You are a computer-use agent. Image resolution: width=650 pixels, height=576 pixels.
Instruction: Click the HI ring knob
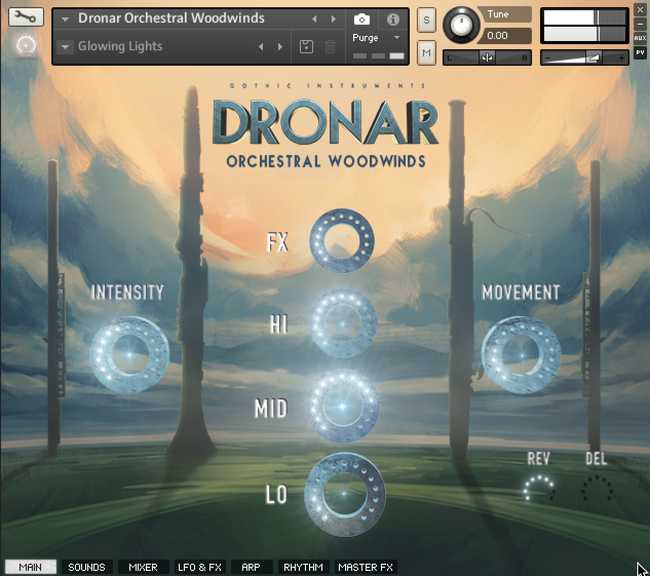(x=344, y=323)
